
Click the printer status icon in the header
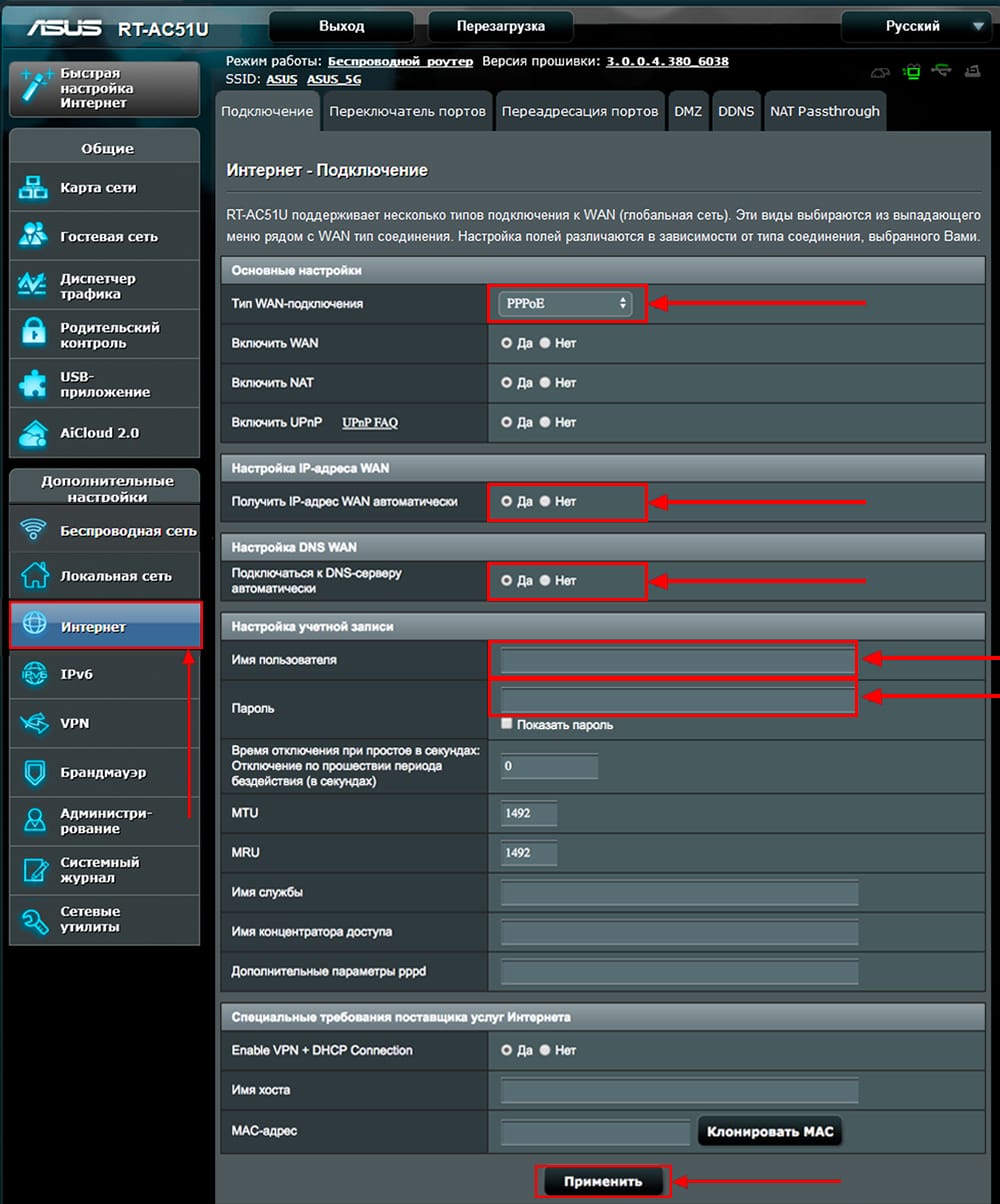point(972,70)
